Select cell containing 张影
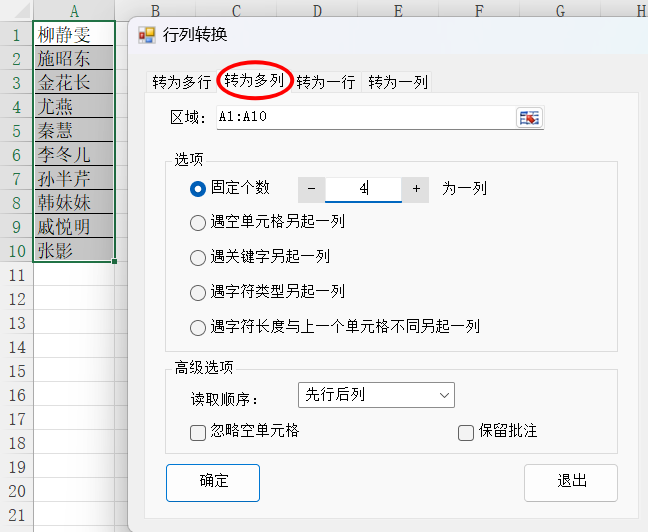This screenshot has width=648, height=532. pos(74,250)
